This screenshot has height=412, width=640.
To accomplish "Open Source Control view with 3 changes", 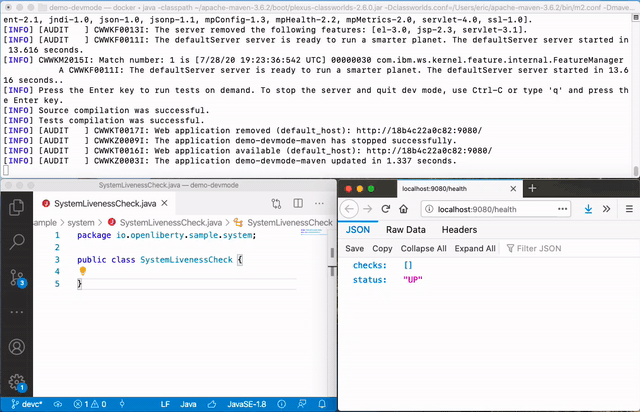I will [x=16, y=276].
